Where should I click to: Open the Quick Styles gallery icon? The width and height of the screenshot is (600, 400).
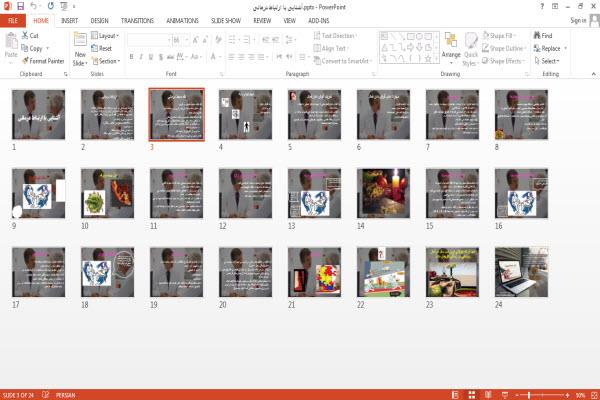coord(471,41)
